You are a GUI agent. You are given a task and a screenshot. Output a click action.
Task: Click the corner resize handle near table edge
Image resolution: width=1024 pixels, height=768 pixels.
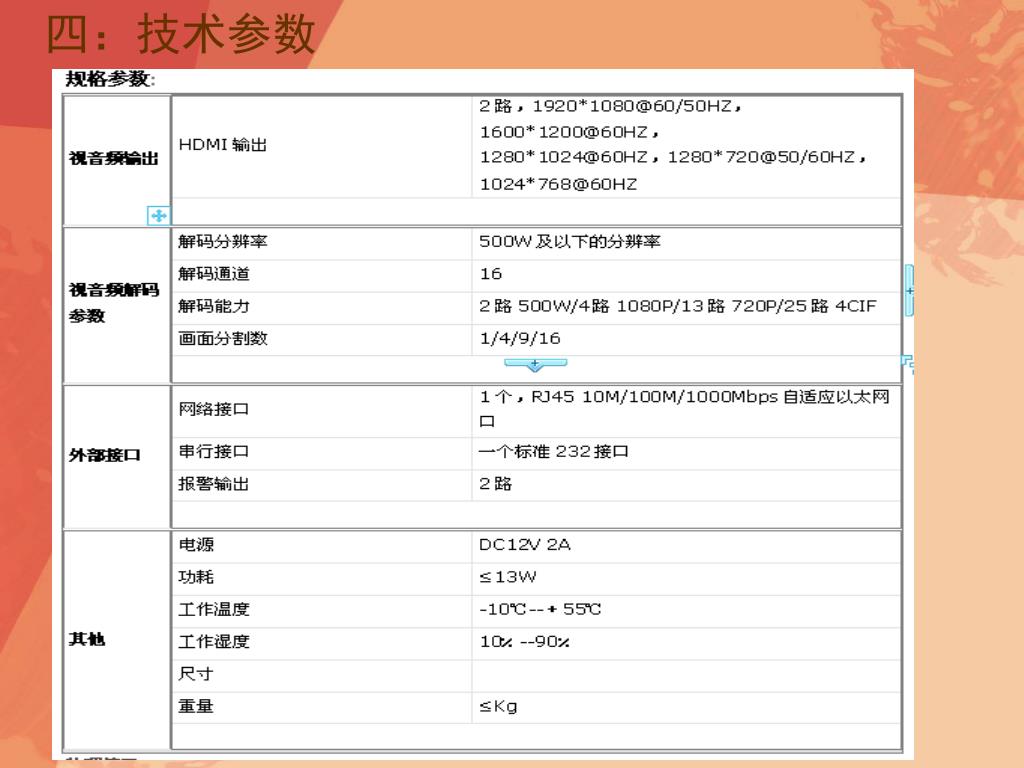coord(908,364)
